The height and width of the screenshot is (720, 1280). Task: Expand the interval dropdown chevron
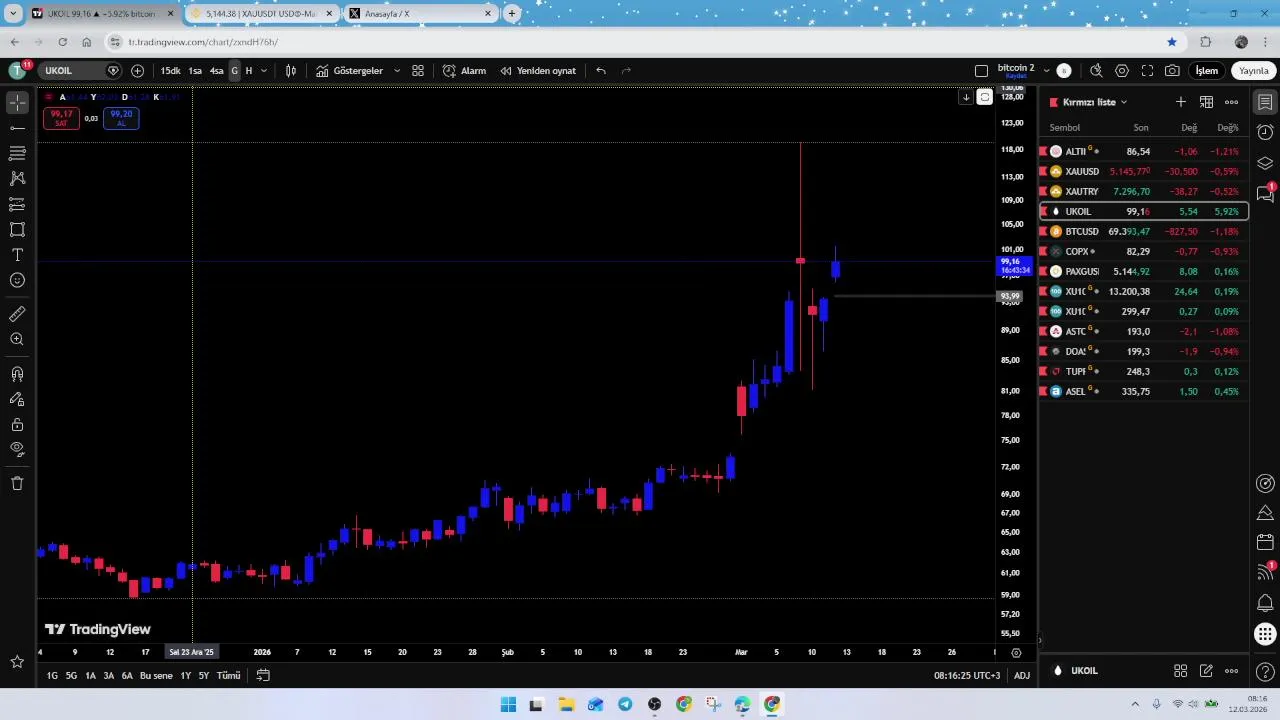coord(264,71)
